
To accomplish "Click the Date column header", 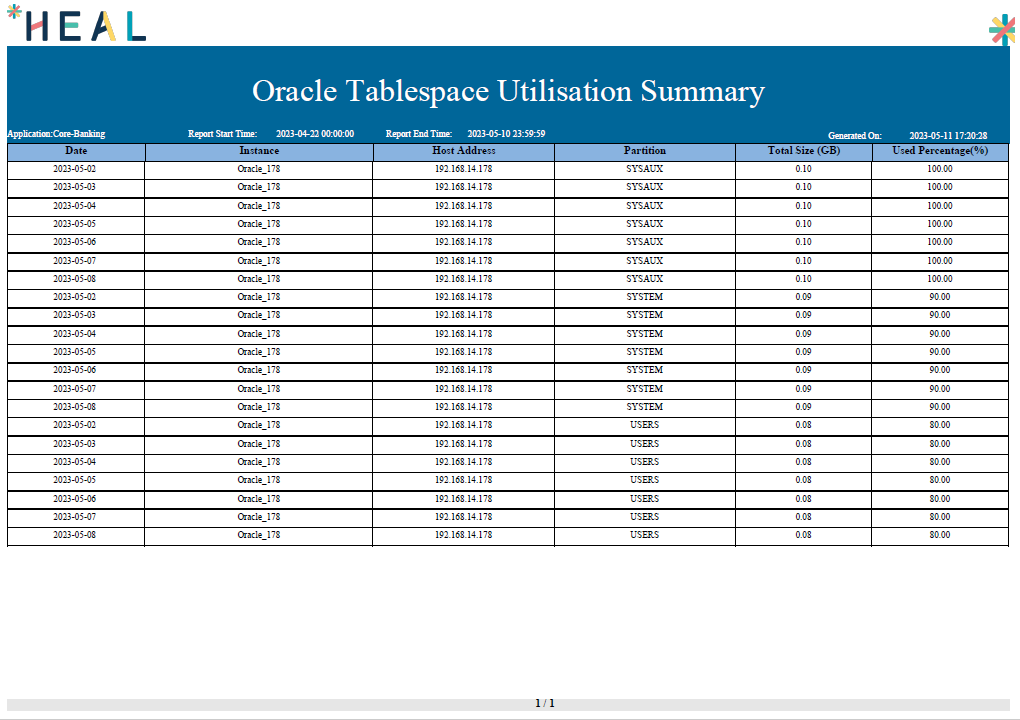I will coord(76,151).
